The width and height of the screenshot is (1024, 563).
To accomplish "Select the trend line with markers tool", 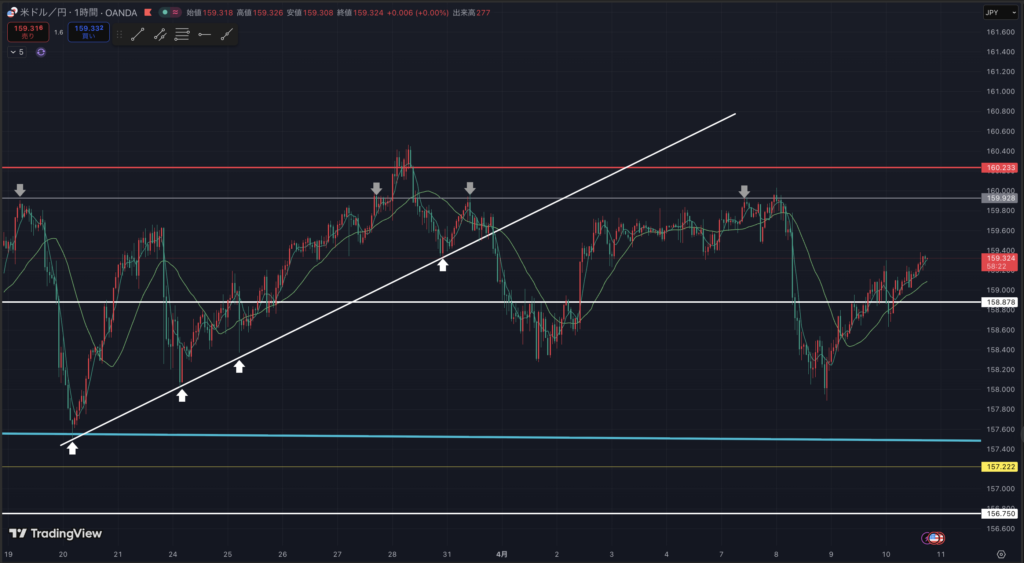I will pos(160,34).
